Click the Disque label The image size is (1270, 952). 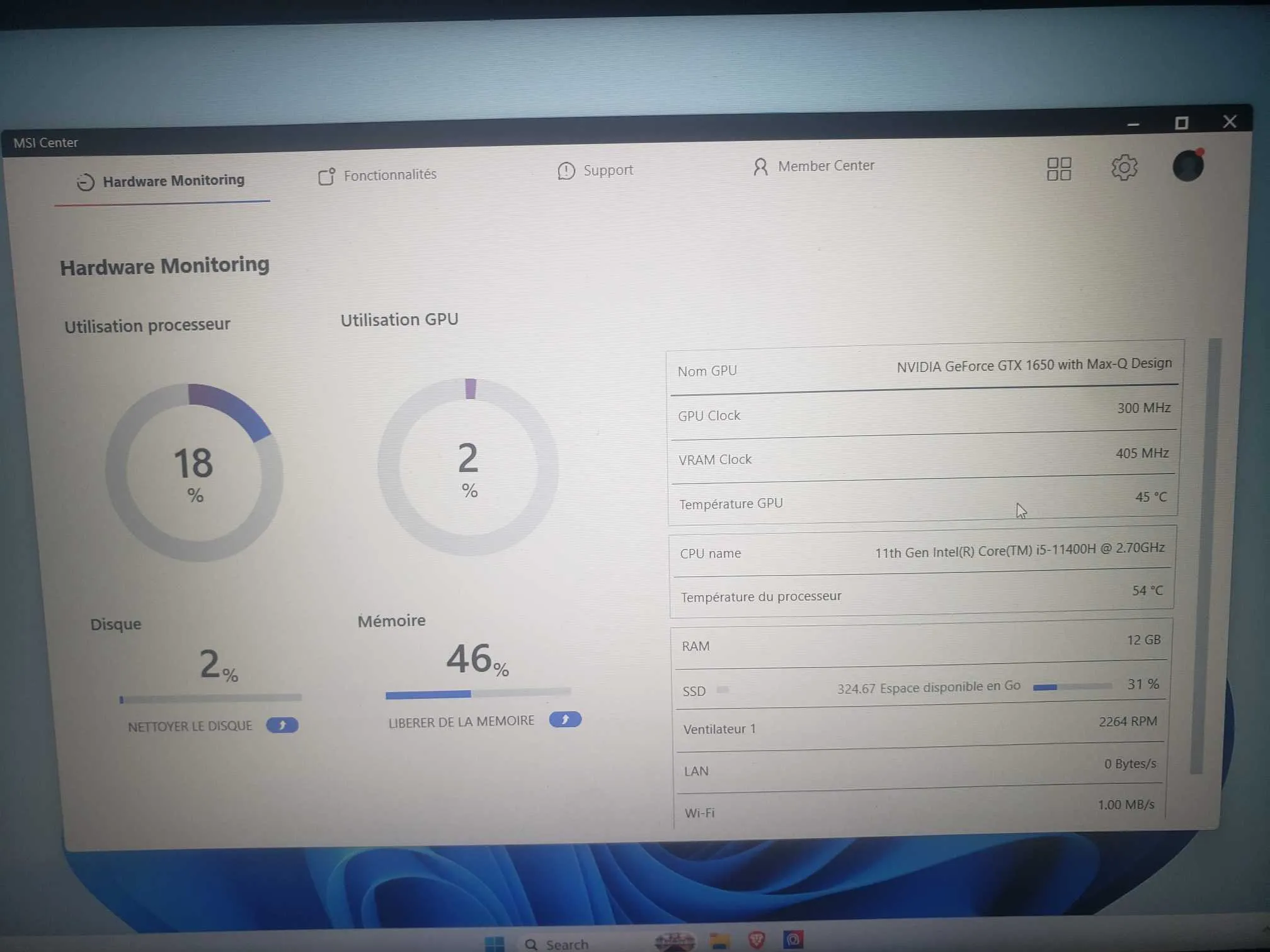pyautogui.click(x=116, y=625)
